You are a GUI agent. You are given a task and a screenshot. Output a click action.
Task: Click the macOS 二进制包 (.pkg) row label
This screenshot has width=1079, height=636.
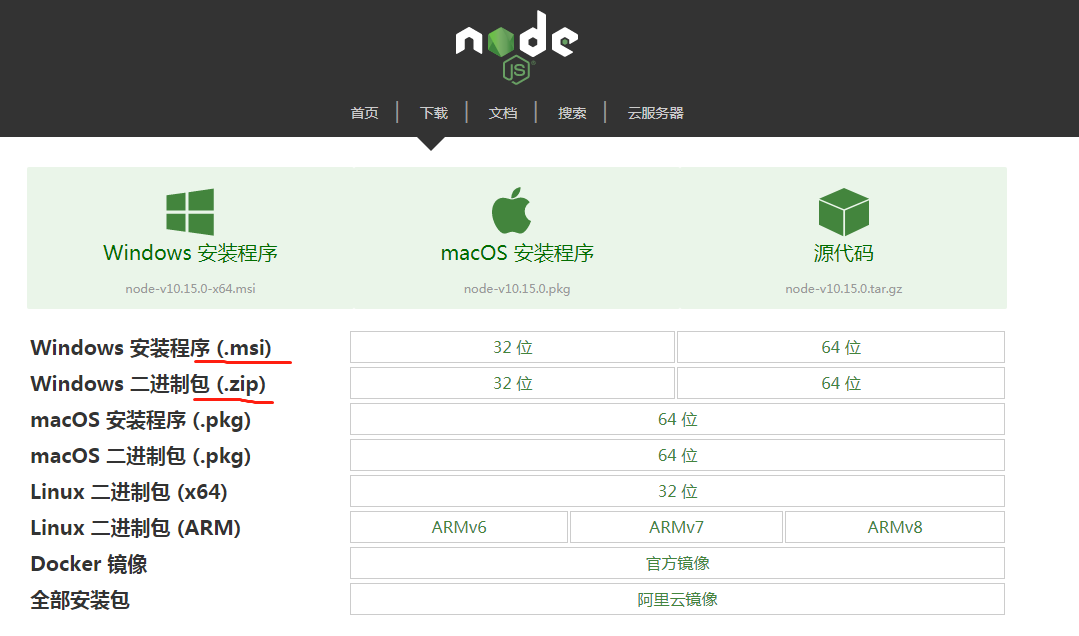tap(140, 456)
